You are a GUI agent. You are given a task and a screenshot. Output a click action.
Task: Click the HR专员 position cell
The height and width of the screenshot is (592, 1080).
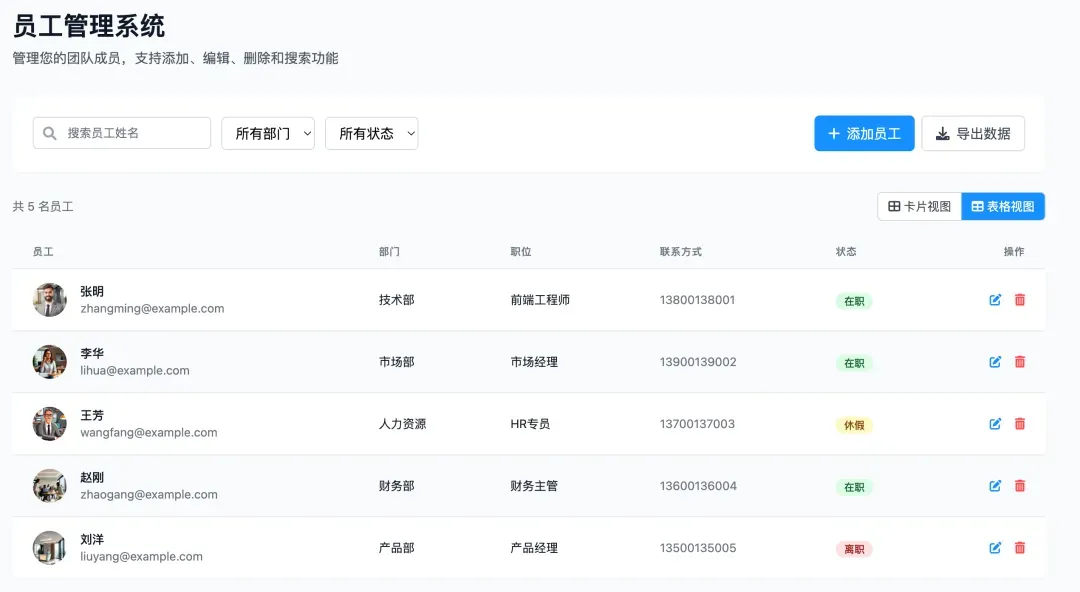pos(530,424)
